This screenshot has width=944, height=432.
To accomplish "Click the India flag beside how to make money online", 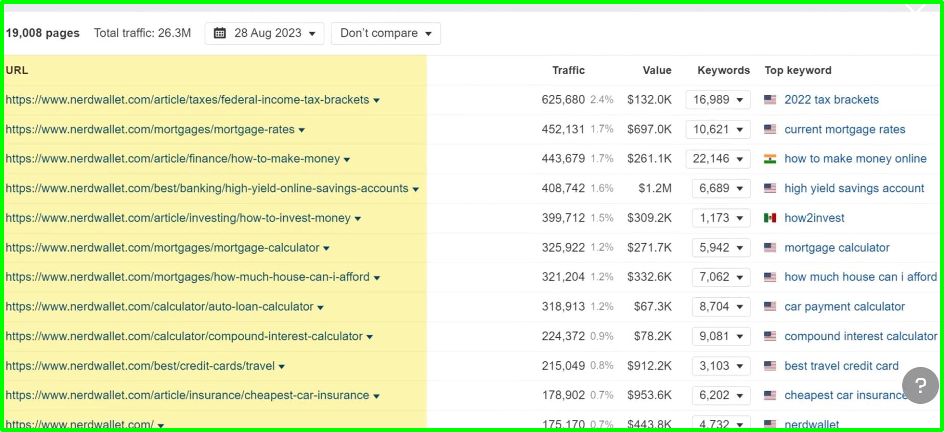I will [x=770, y=159].
